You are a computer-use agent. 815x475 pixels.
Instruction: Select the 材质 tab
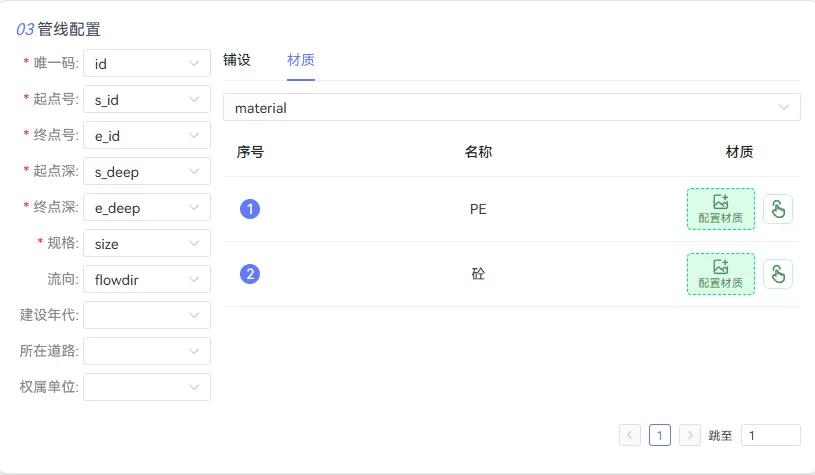coord(301,60)
